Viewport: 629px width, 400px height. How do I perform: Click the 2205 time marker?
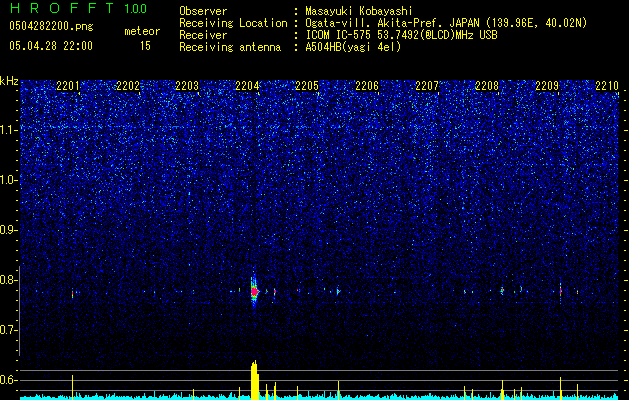[x=307, y=85]
